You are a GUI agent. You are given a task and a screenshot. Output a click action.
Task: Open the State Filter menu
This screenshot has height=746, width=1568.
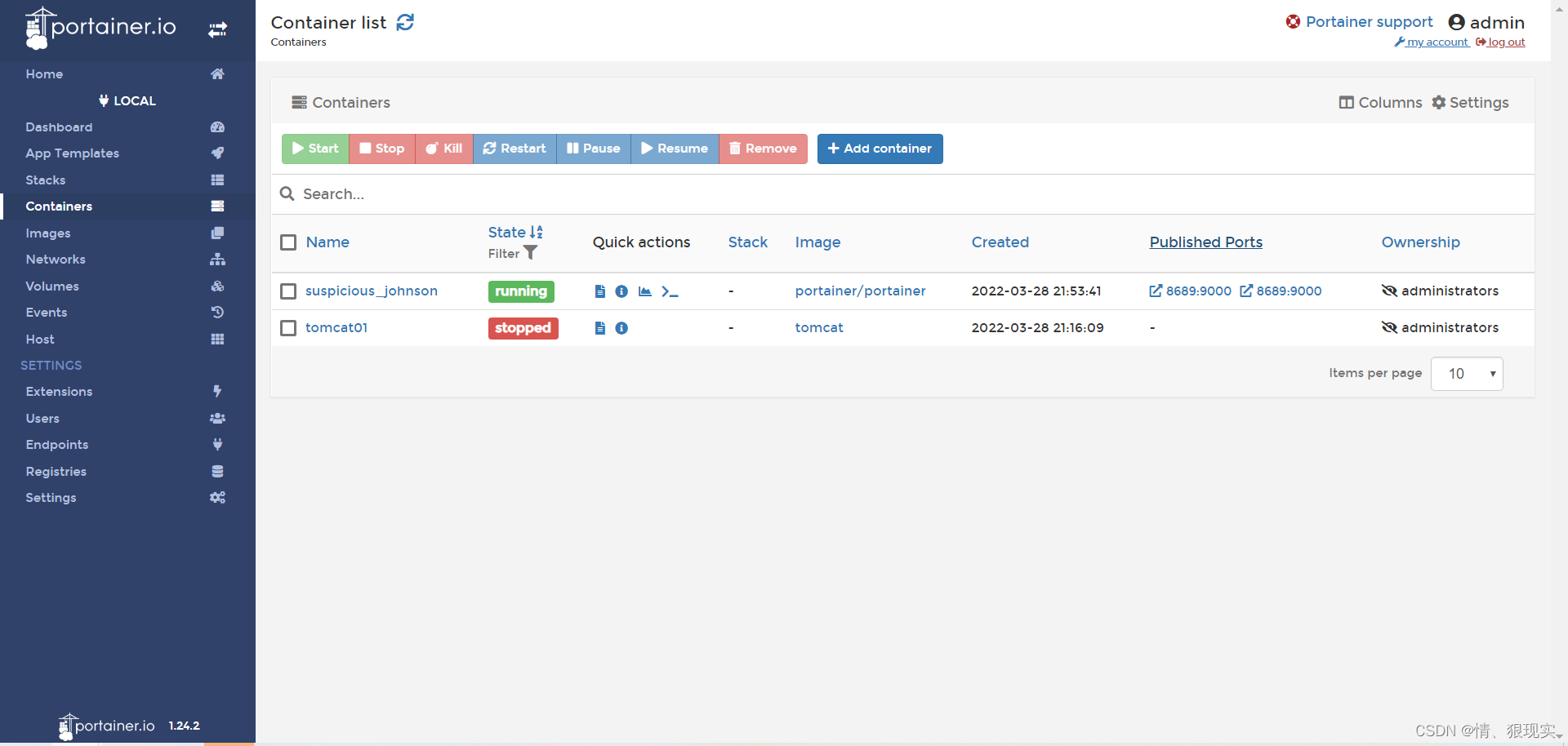pos(513,253)
